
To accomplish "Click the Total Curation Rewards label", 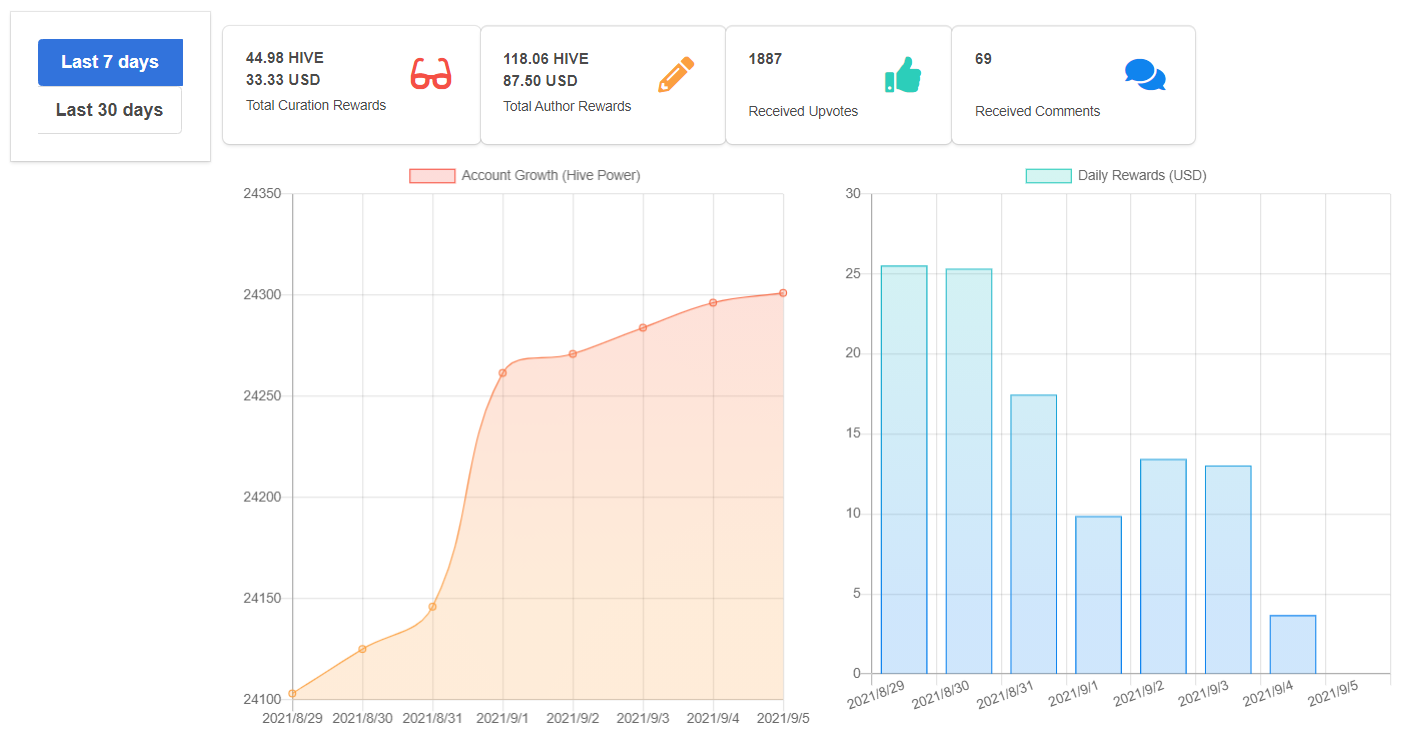I will [316, 105].
